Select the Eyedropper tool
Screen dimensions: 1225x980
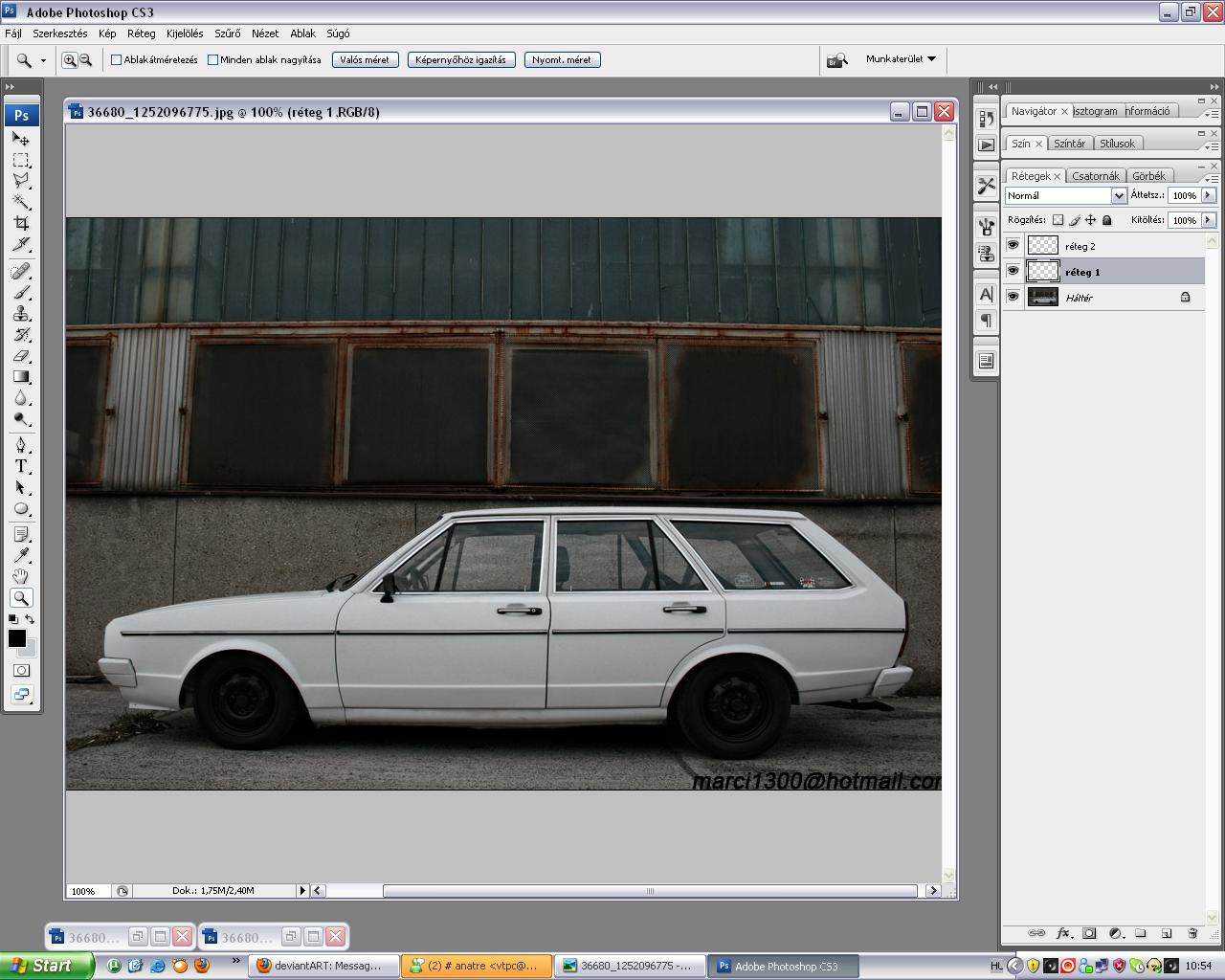(x=21, y=556)
